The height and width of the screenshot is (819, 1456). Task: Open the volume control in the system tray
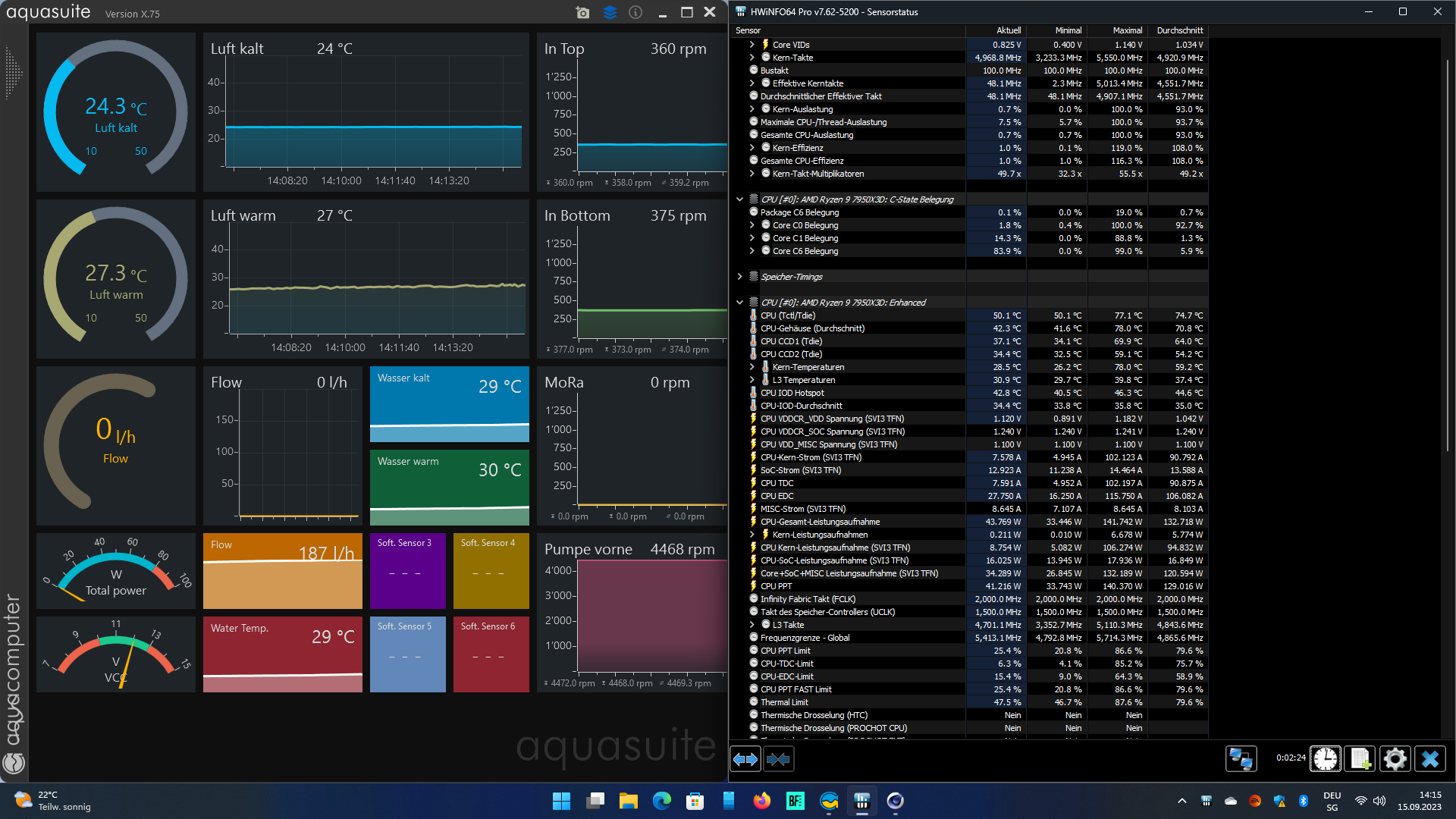[1379, 801]
